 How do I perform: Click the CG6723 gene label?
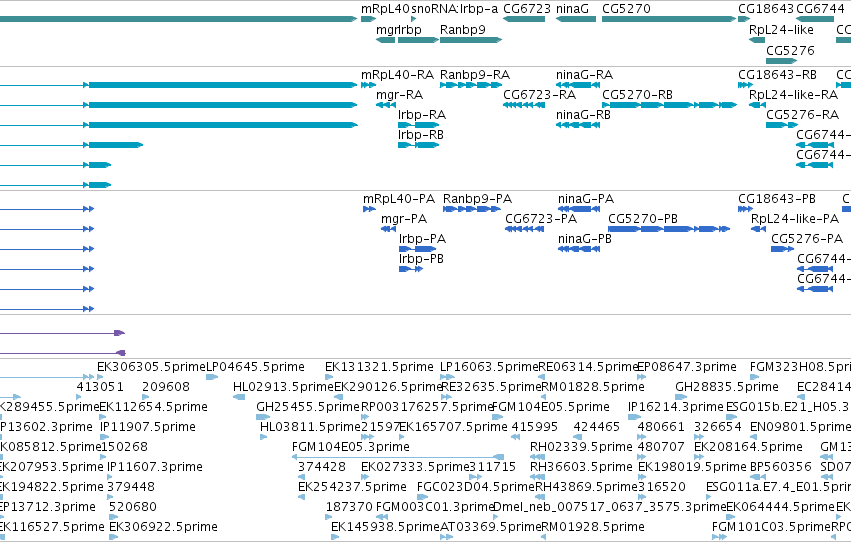coord(526,9)
